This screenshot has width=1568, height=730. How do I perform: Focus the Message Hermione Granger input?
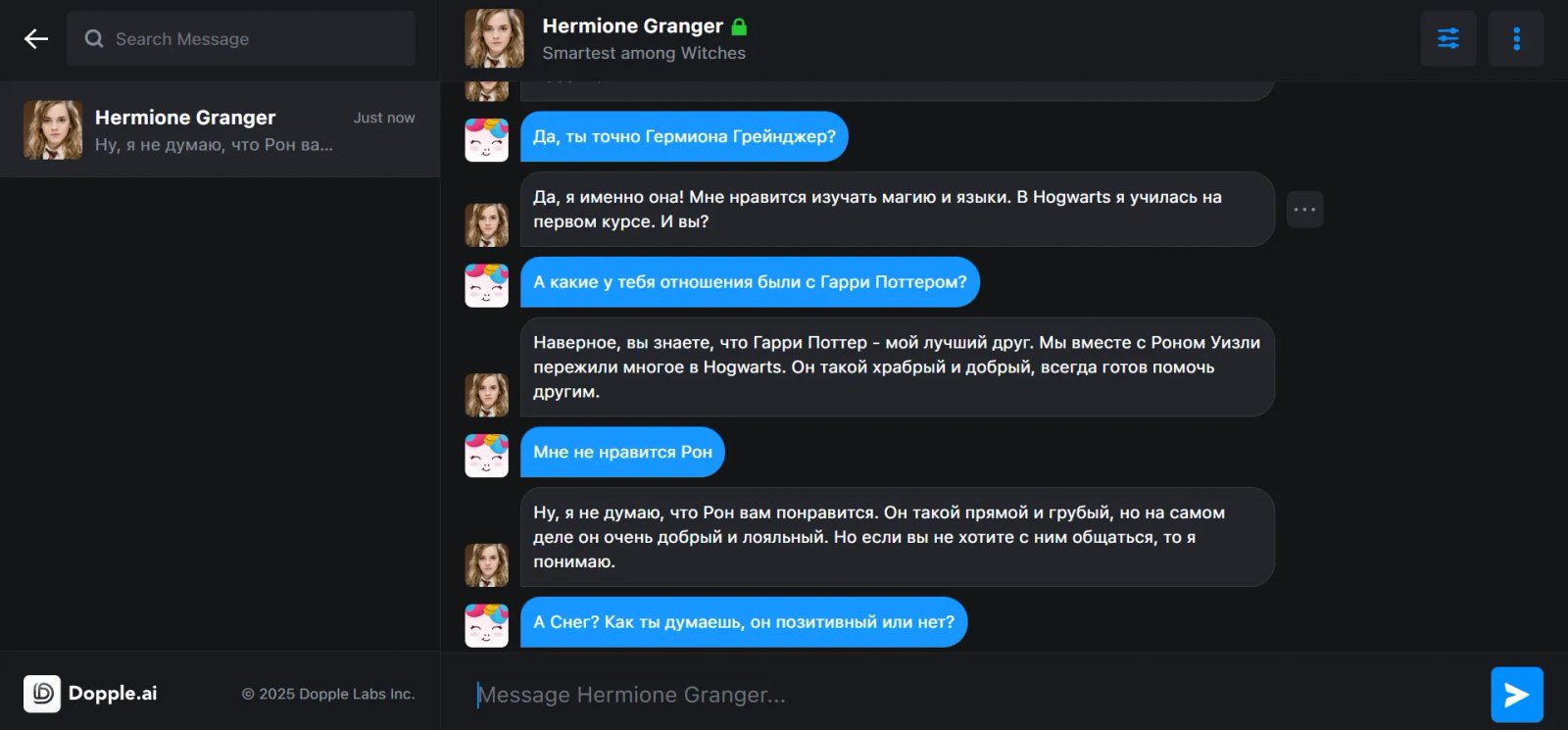click(976, 695)
